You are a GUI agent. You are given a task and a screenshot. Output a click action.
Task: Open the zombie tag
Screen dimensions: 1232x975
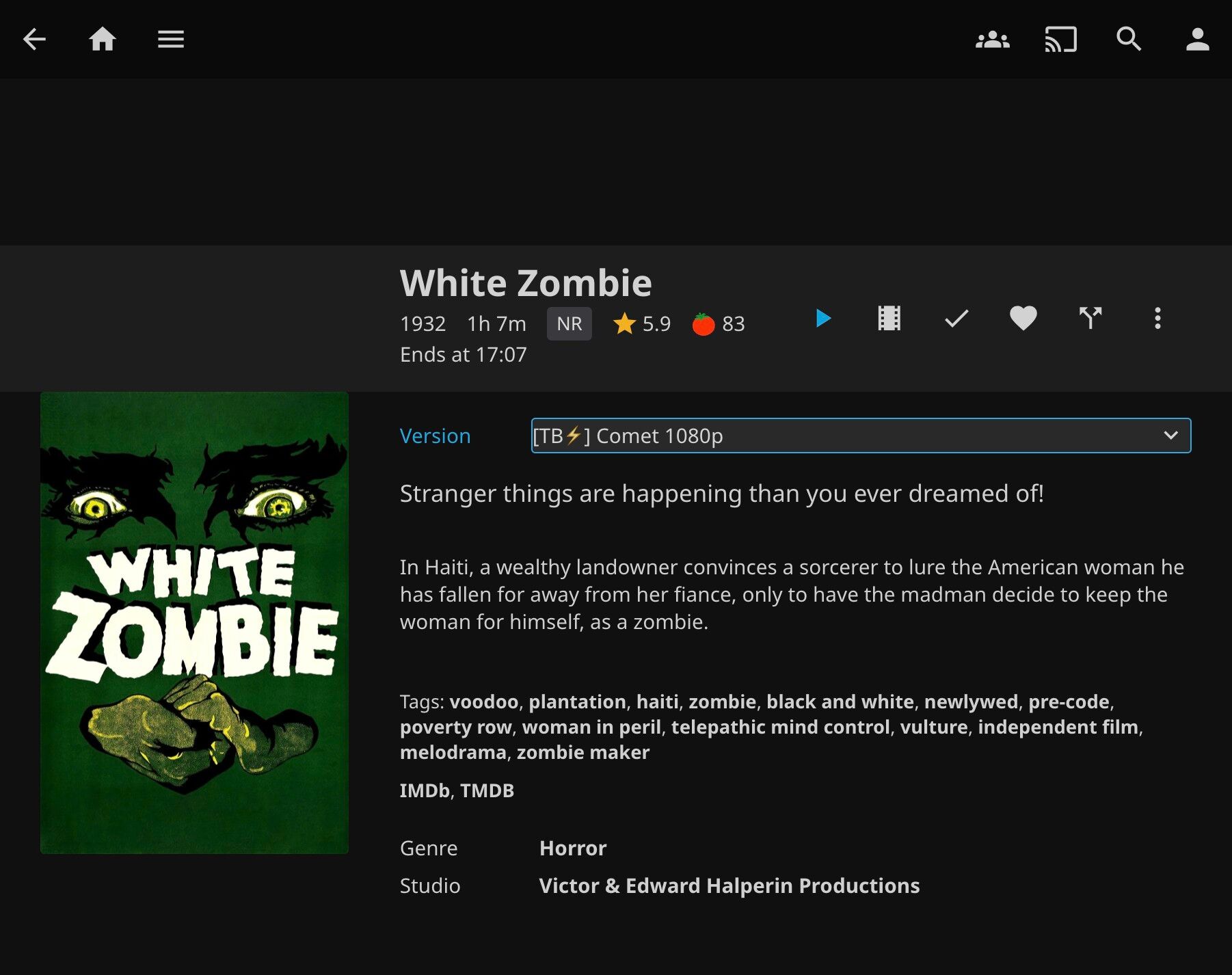click(723, 702)
